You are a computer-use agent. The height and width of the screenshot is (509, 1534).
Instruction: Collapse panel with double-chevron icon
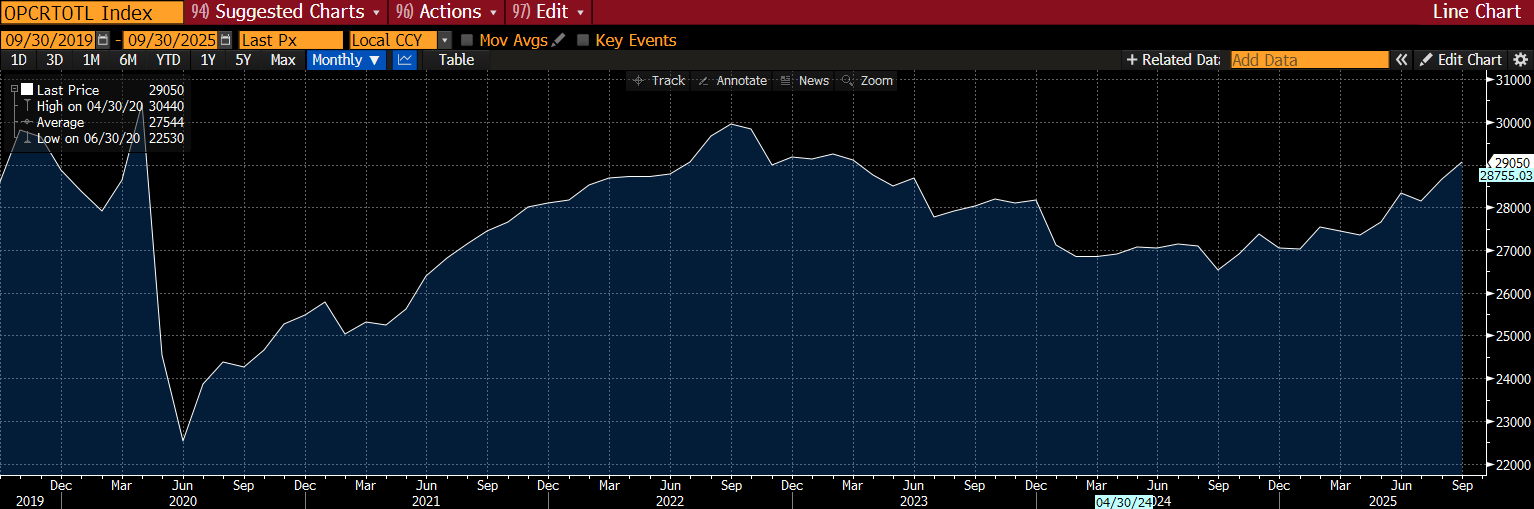[x=1402, y=60]
